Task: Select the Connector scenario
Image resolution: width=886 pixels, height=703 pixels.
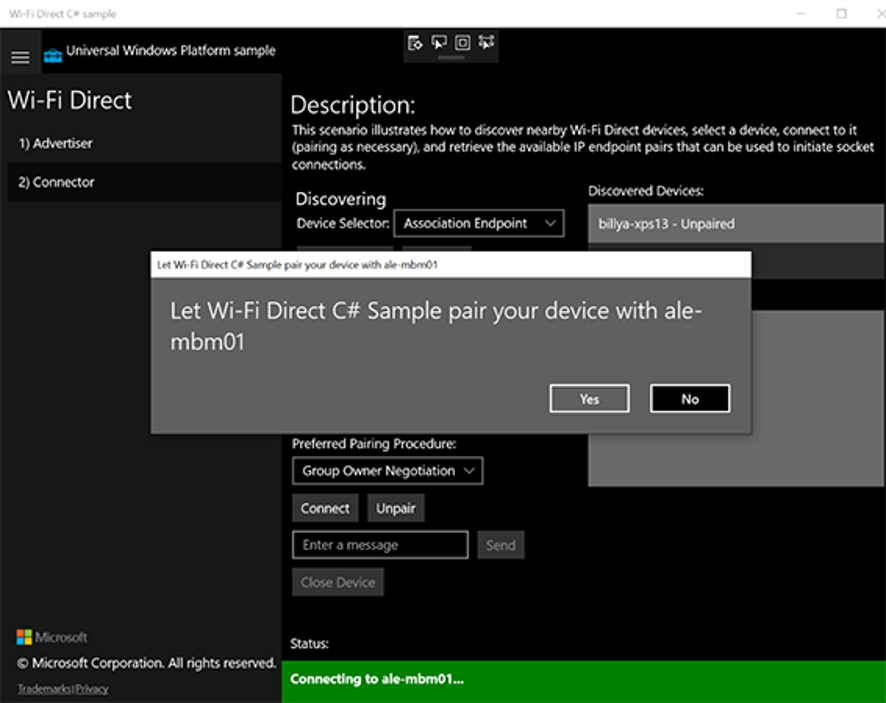Action: point(57,183)
